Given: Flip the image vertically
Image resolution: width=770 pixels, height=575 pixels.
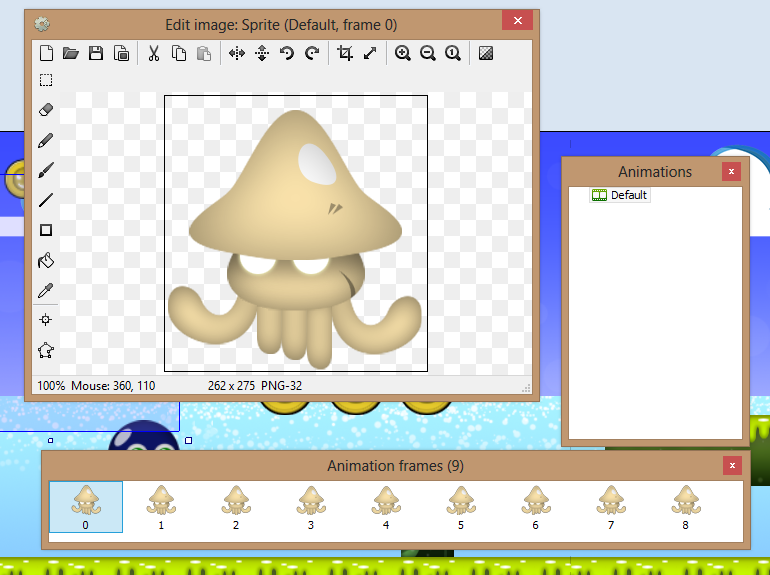Looking at the screenshot, I should [x=262, y=53].
